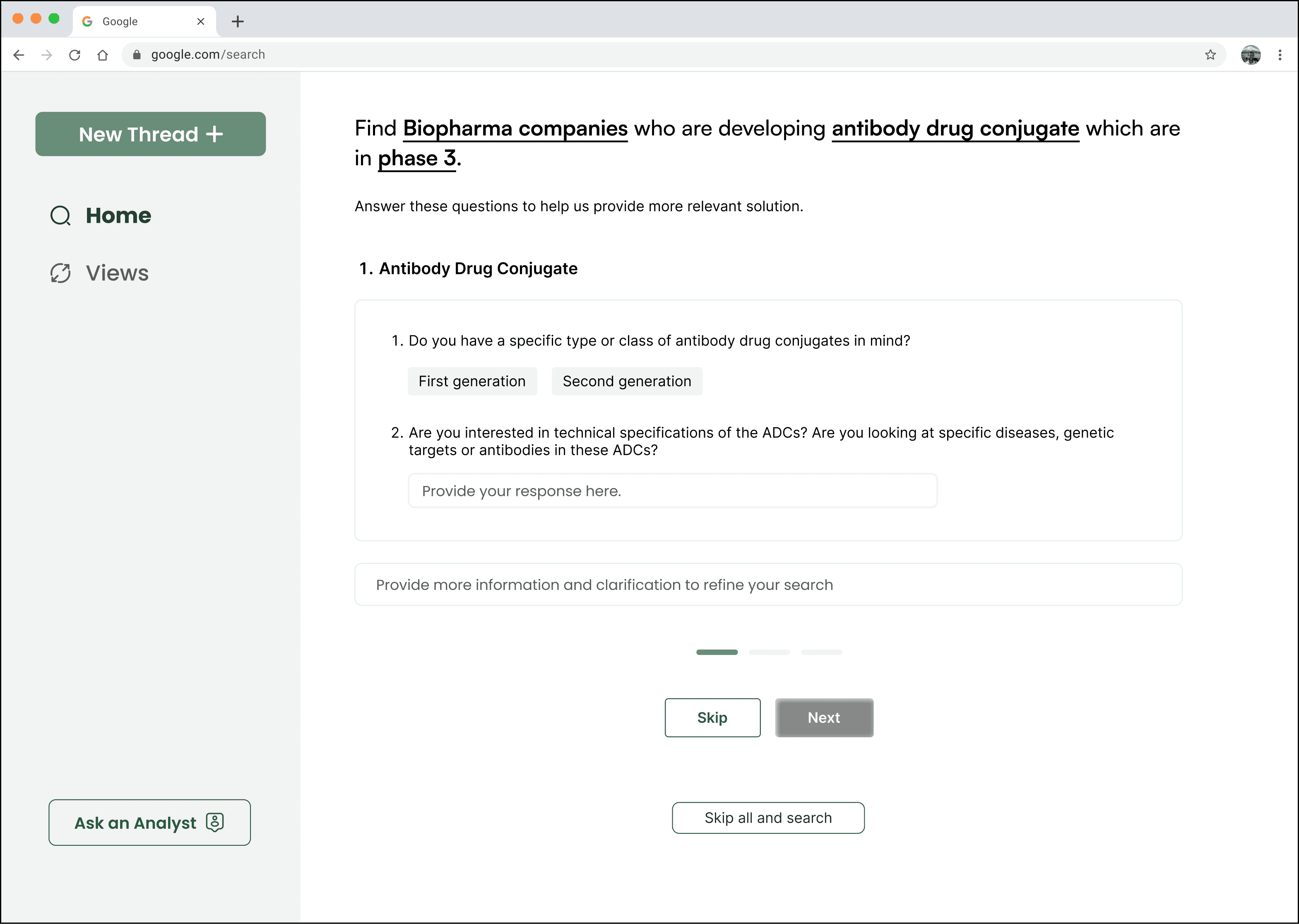Reload the current page
The height and width of the screenshot is (924, 1299).
pyautogui.click(x=75, y=55)
